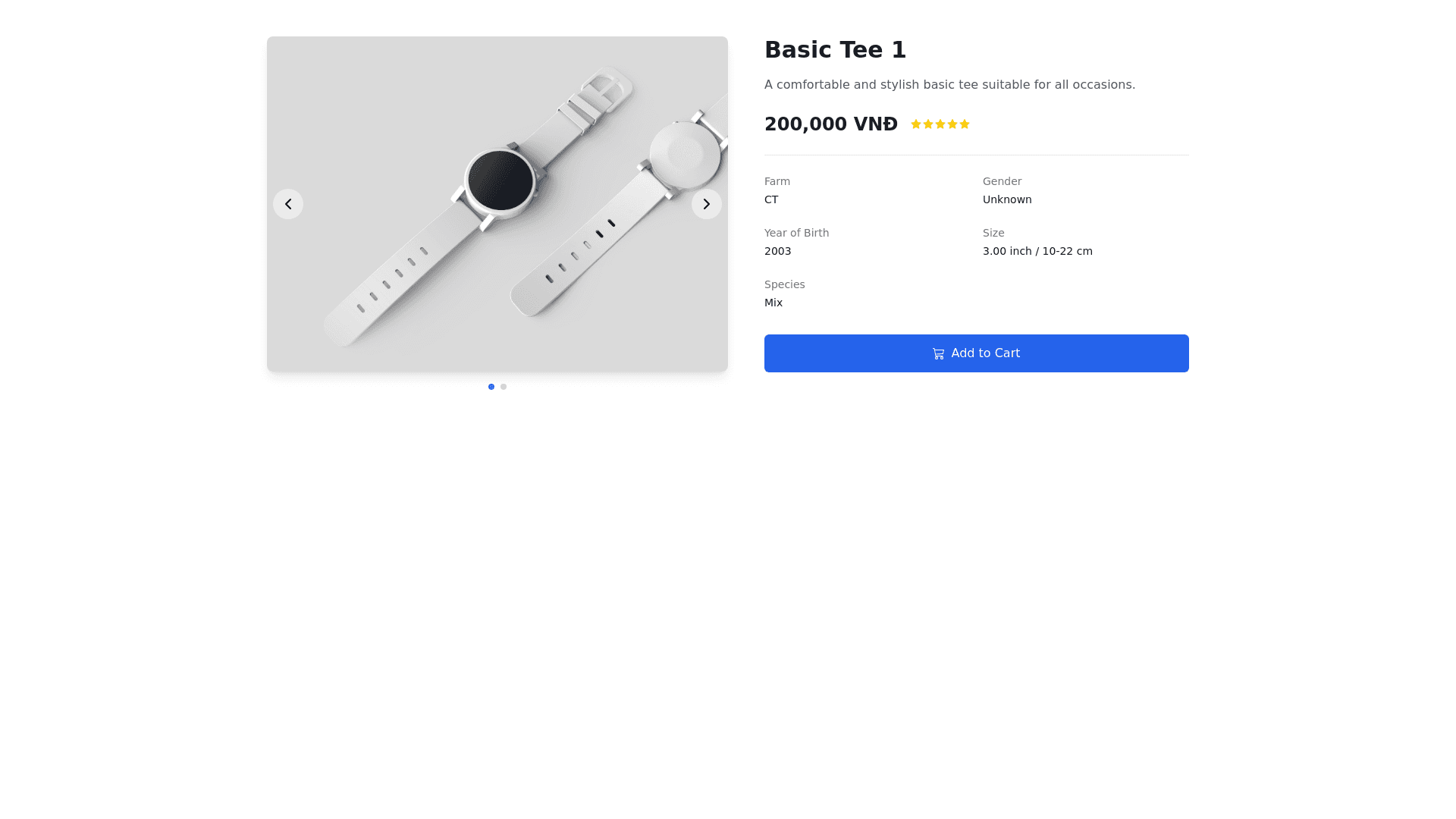This screenshot has height=819, width=1456.
Task: Click the size value 3.00 inch / 10-22 cm
Action: (1037, 251)
